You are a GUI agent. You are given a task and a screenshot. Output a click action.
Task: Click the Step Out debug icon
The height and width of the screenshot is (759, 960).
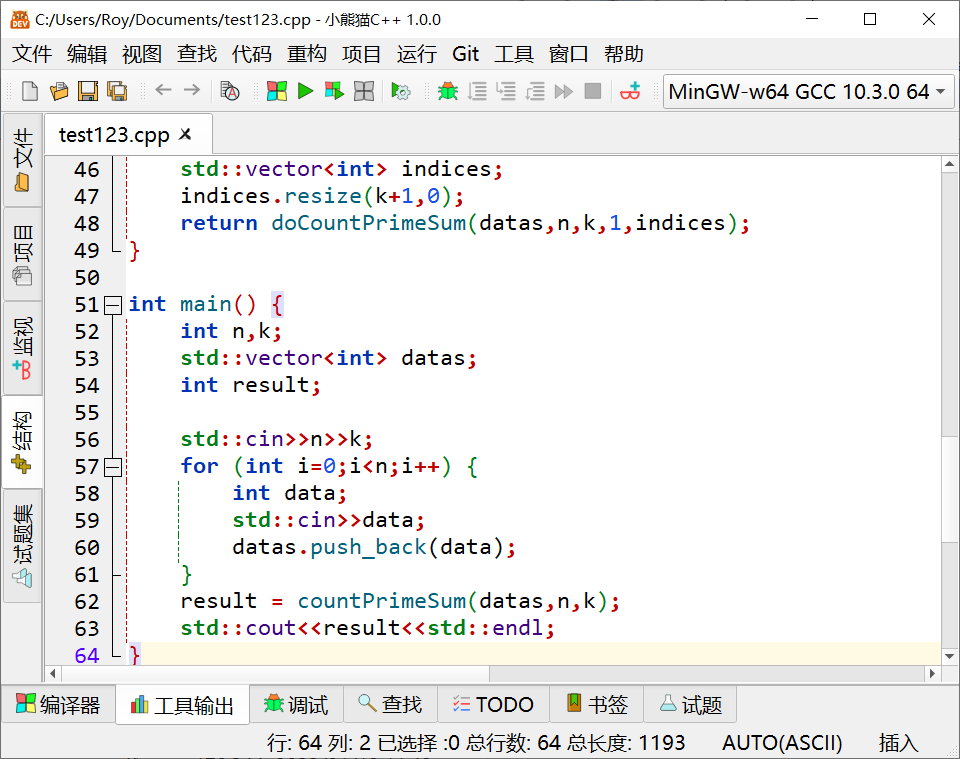pyautogui.click(x=534, y=91)
